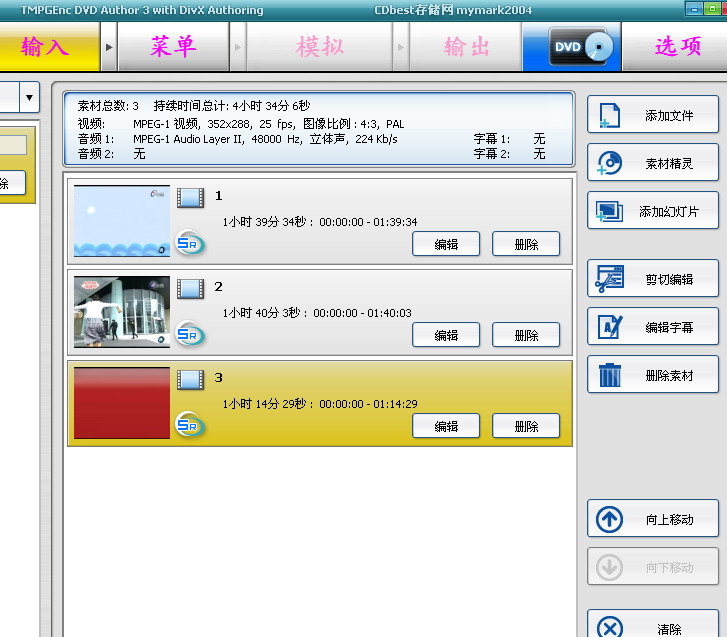Click 编辑 edit button for clip 1
The image size is (727, 637).
click(x=446, y=244)
